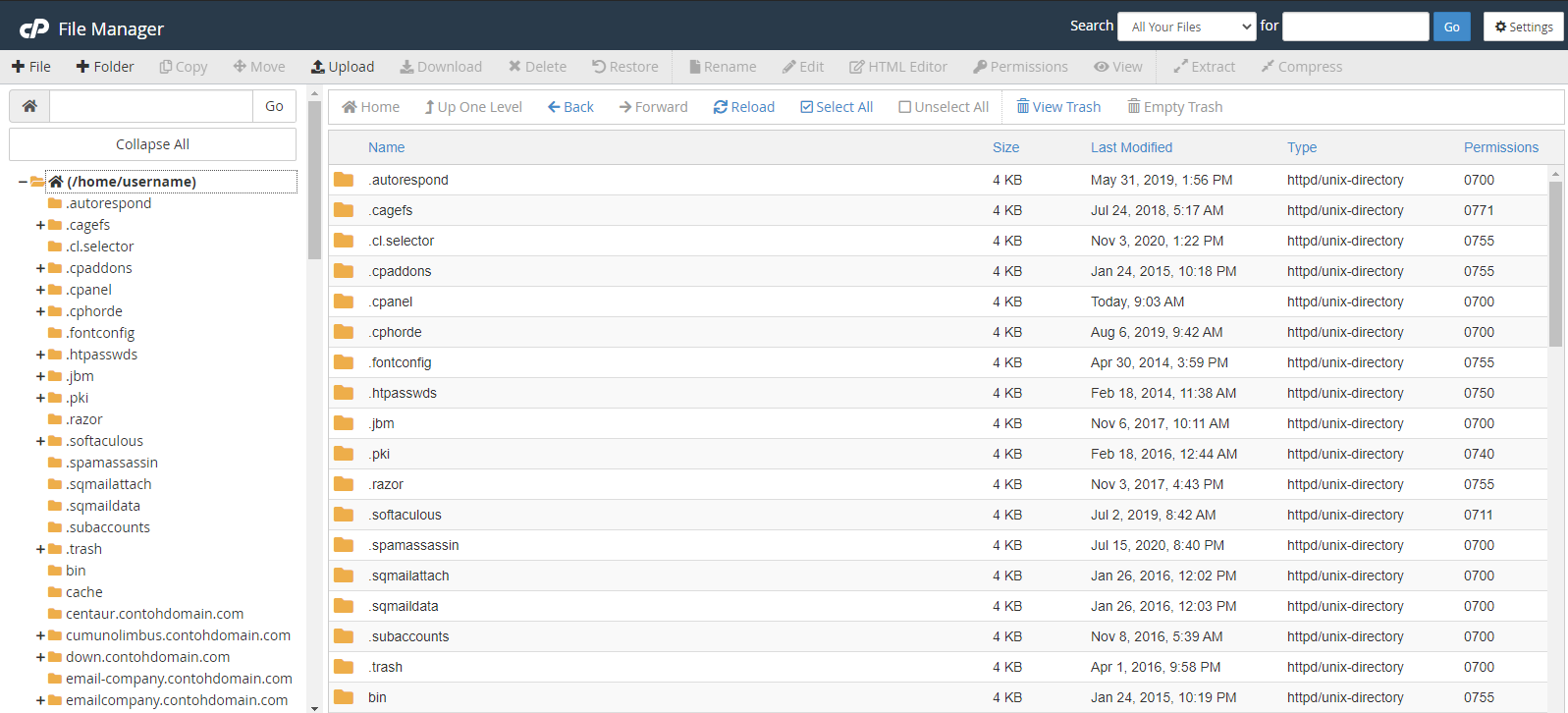The height and width of the screenshot is (713, 1568).
Task: Expand the .cagefs tree node
Action: (x=40, y=225)
